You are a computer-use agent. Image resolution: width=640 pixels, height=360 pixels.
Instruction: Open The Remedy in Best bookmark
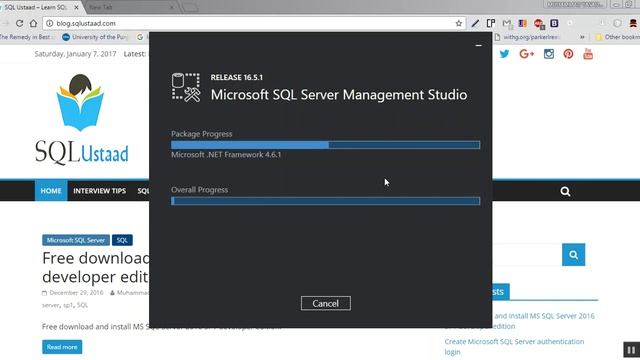pos(26,37)
